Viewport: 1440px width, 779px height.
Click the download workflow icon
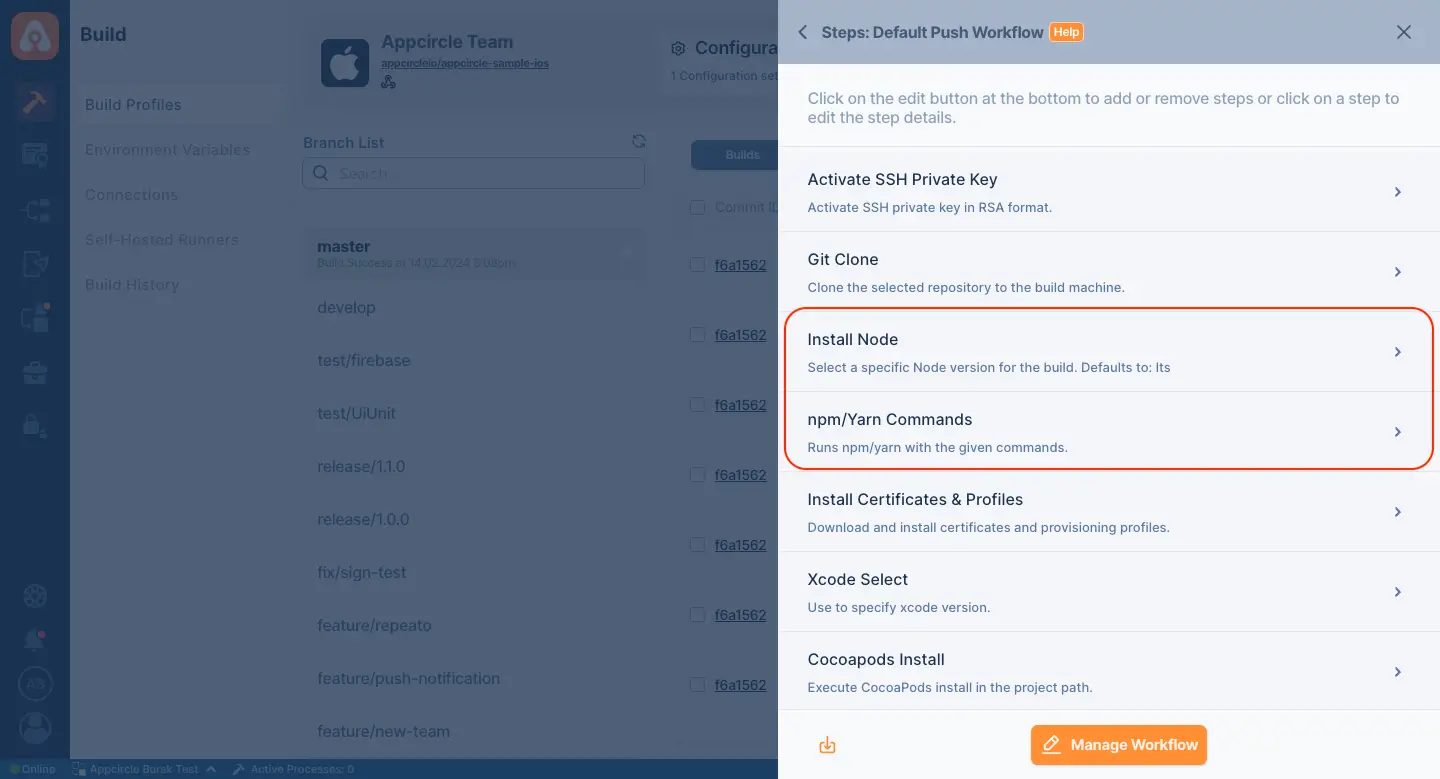click(x=827, y=745)
